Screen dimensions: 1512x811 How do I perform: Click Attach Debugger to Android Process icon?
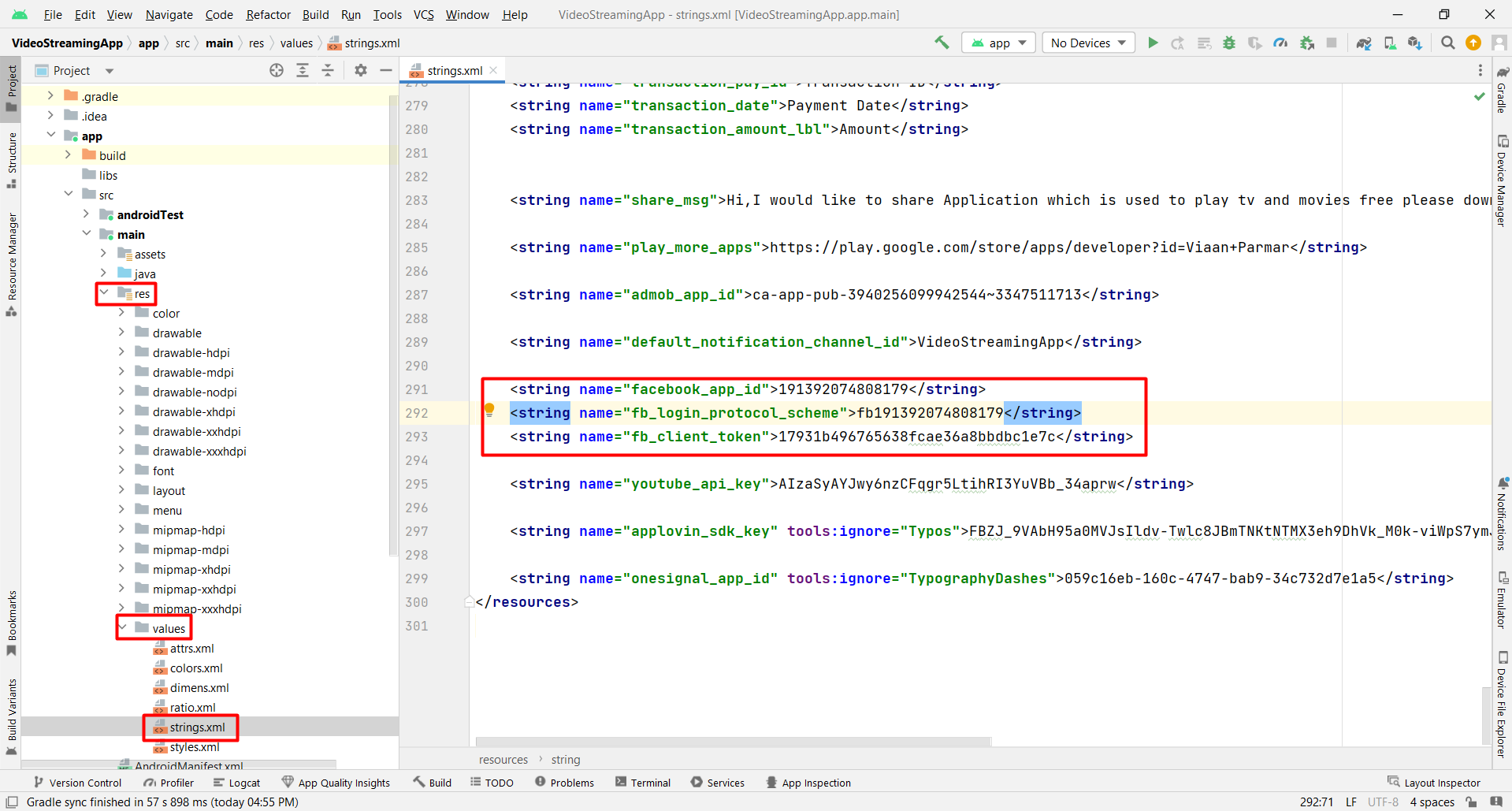pos(1307,43)
